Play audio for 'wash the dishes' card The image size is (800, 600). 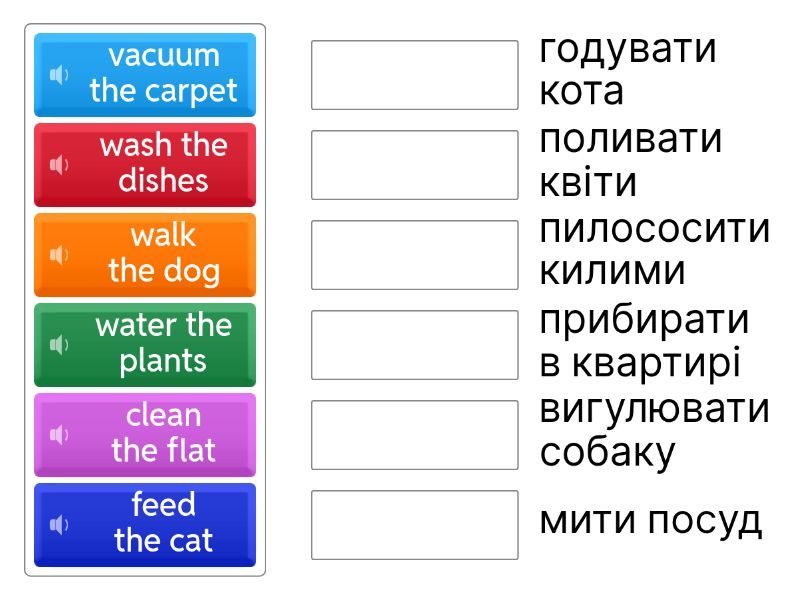[60, 165]
